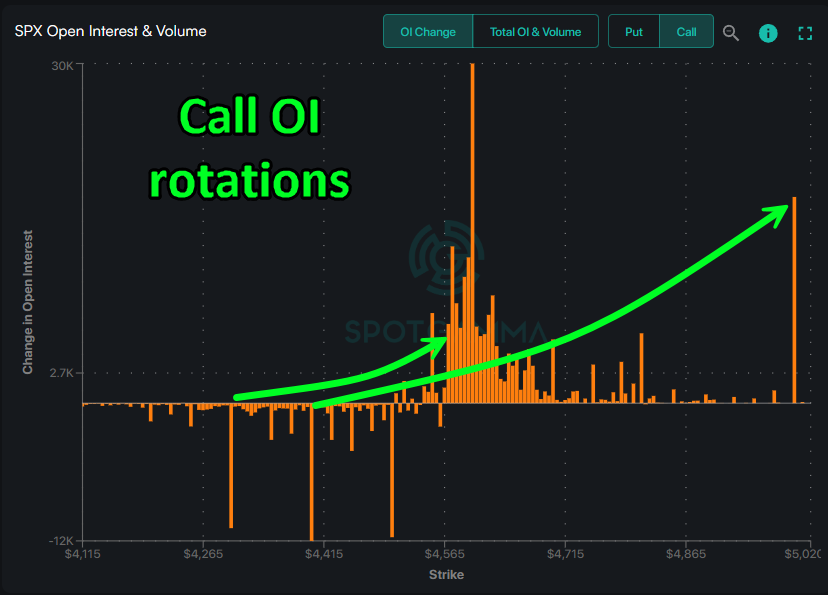Click the $4,865 strike axis label
The height and width of the screenshot is (595, 828).
(686, 554)
